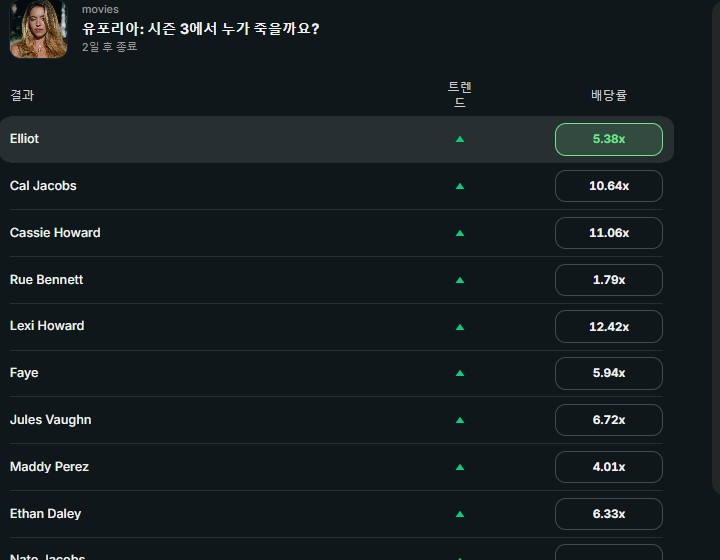Screen dimensions: 720x560
Task: Choose 6.33x odds for Ethan Daley
Action: point(608,514)
